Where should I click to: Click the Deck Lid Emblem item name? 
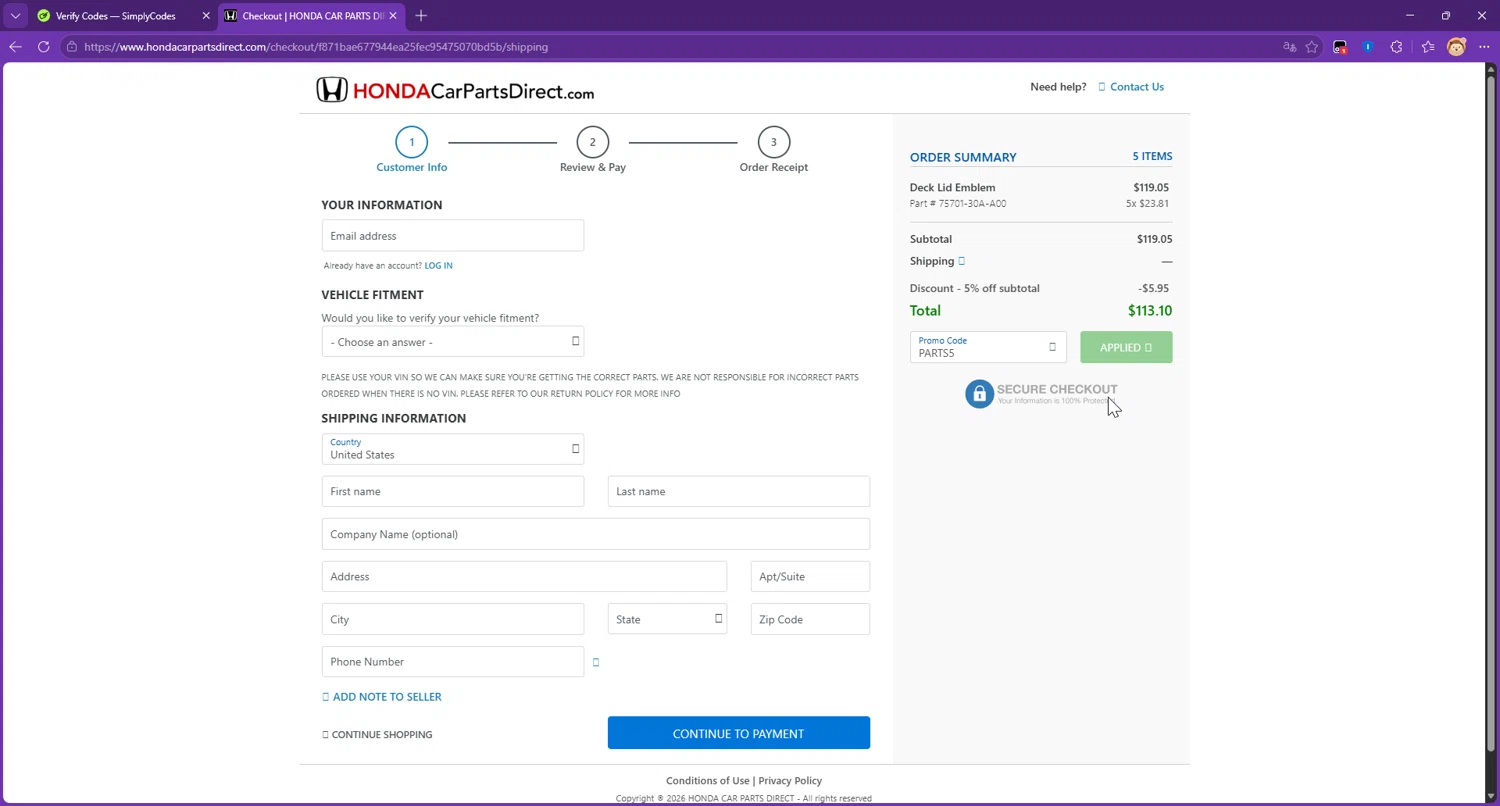coord(952,188)
